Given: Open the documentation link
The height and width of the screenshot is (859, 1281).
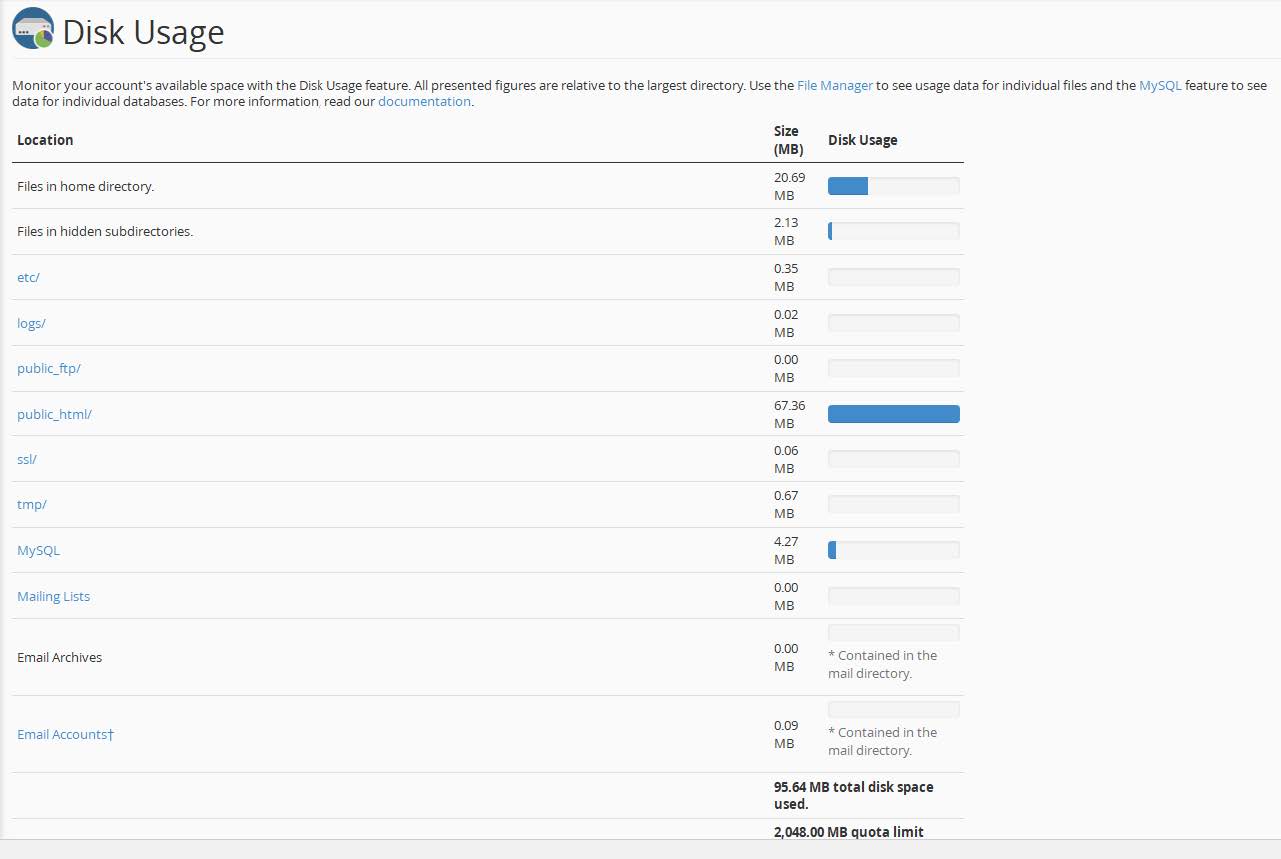Looking at the screenshot, I should point(424,102).
